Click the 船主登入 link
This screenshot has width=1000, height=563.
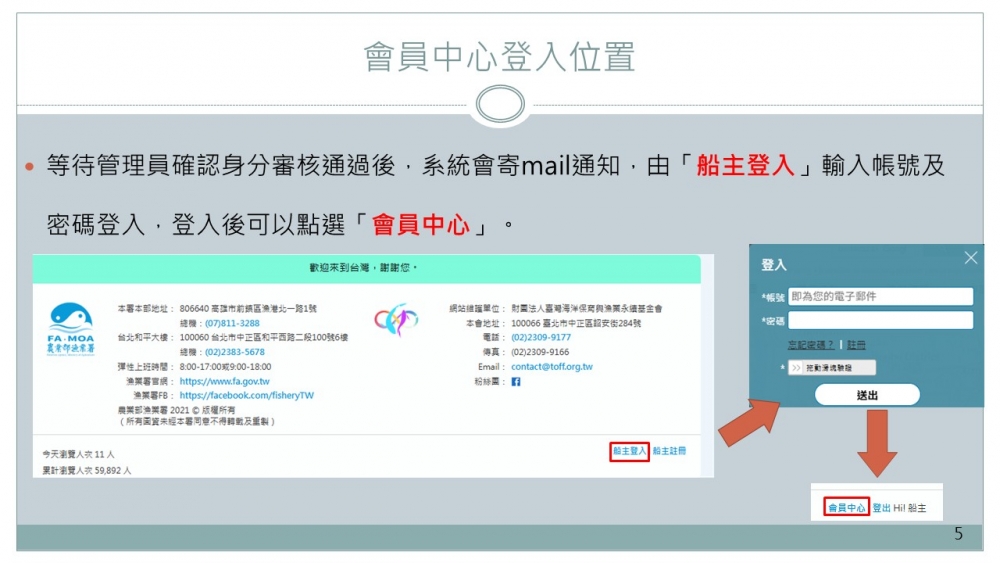[x=630, y=451]
